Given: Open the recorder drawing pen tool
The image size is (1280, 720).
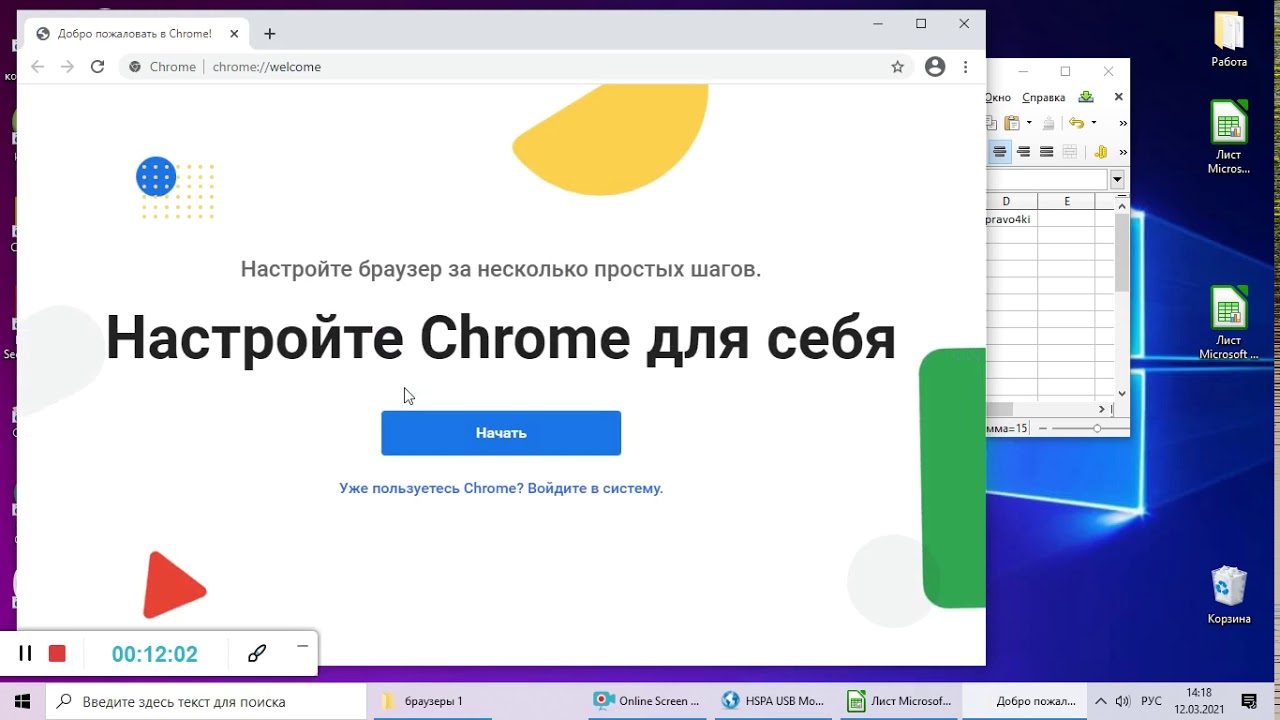Looking at the screenshot, I should point(257,653).
